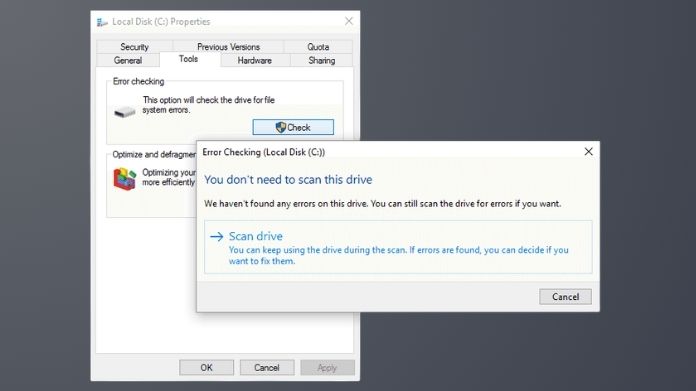Image resolution: width=696 pixels, height=391 pixels.
Task: Click the 'You don't need to scan this drive' heading
Action: (x=288, y=180)
